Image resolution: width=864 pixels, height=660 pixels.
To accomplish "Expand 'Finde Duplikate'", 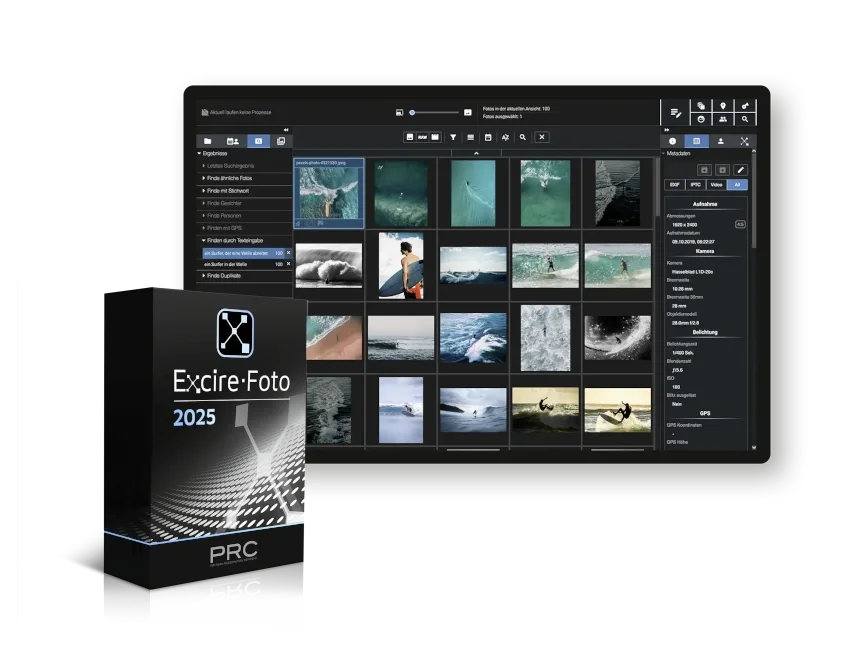I will pyautogui.click(x=204, y=276).
